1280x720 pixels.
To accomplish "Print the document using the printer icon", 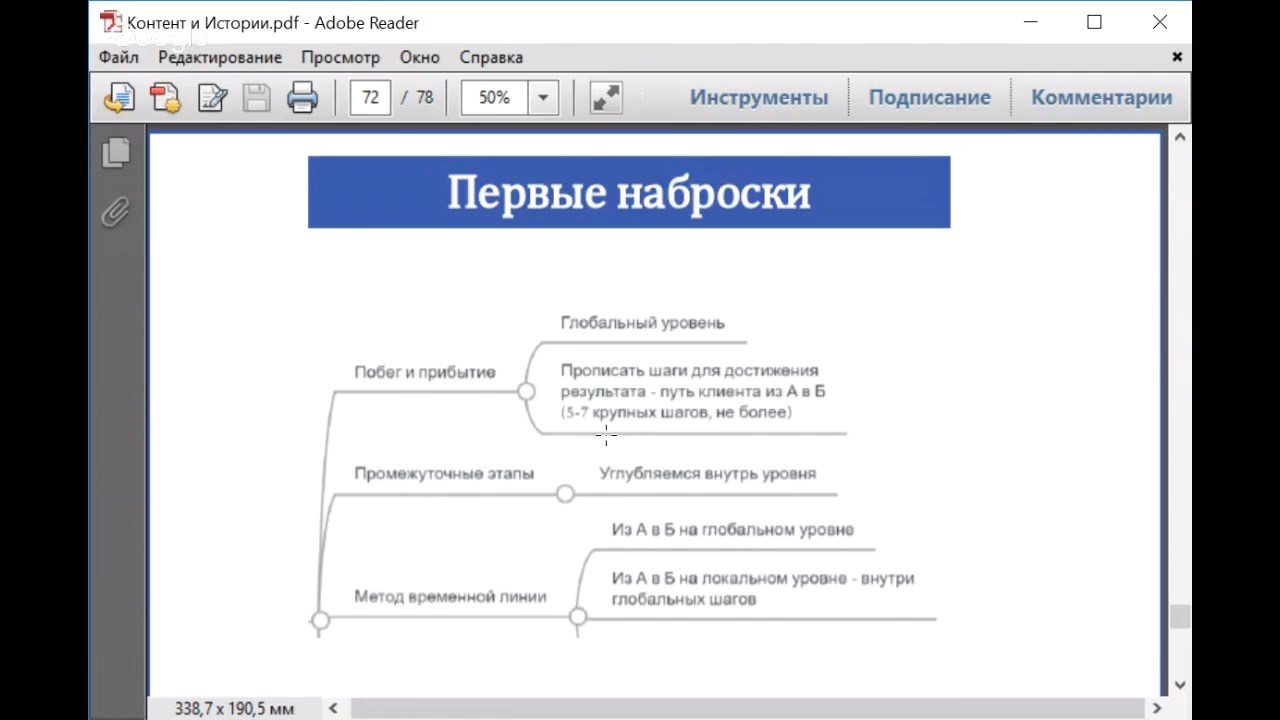I will point(302,97).
